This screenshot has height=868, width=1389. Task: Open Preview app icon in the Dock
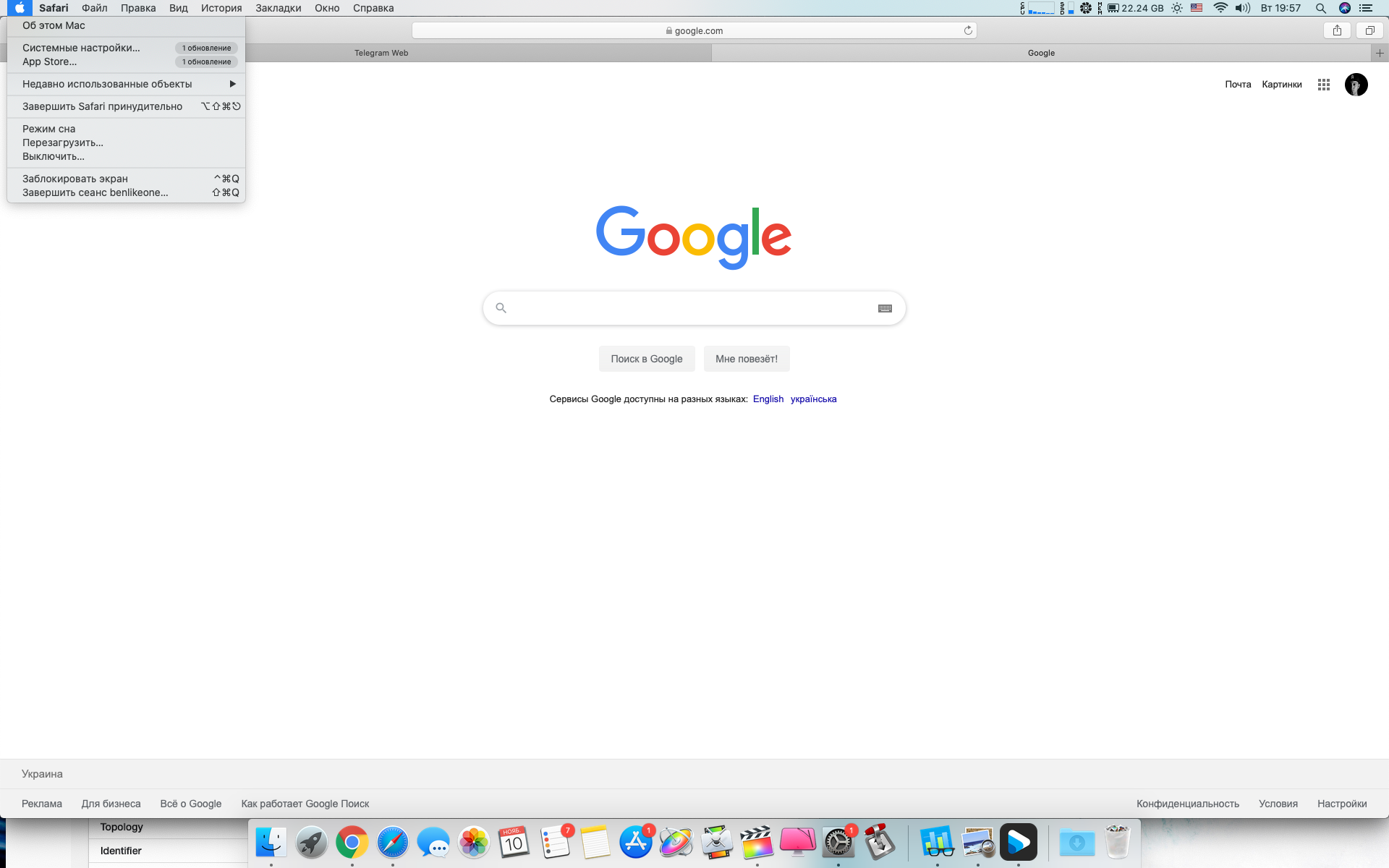(978, 843)
